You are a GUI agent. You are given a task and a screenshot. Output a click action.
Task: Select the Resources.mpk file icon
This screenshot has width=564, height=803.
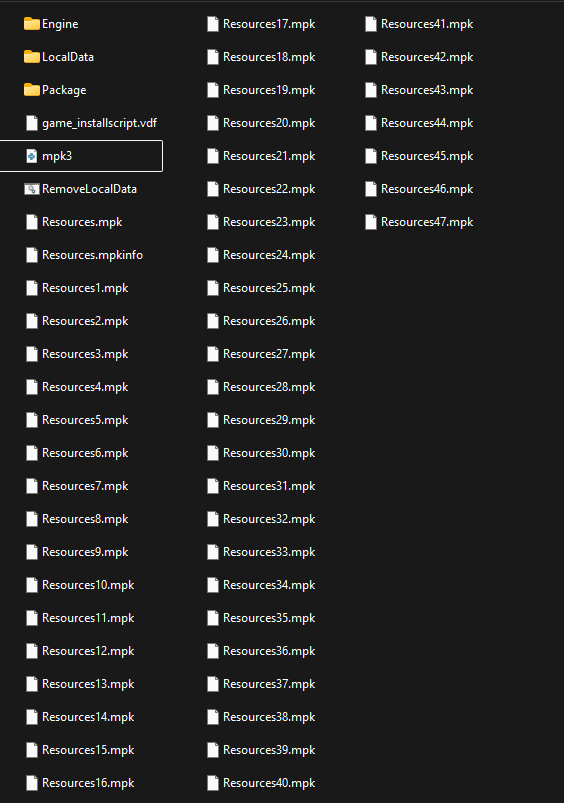32,222
